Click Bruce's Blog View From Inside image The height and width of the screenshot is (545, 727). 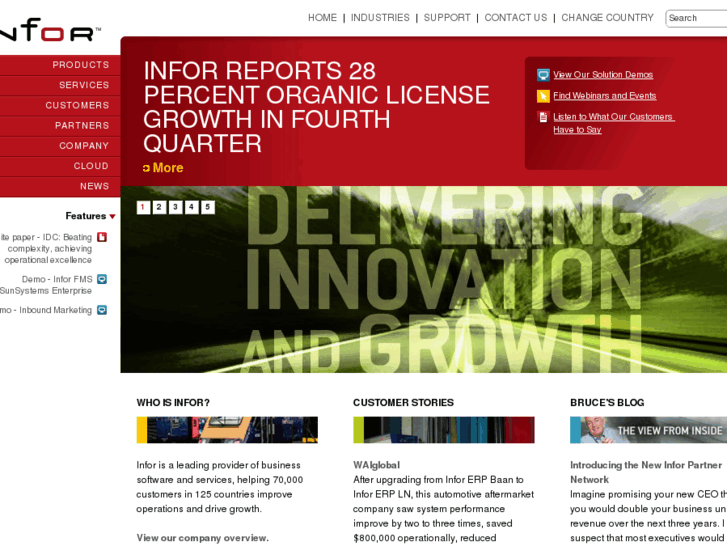coord(648,430)
